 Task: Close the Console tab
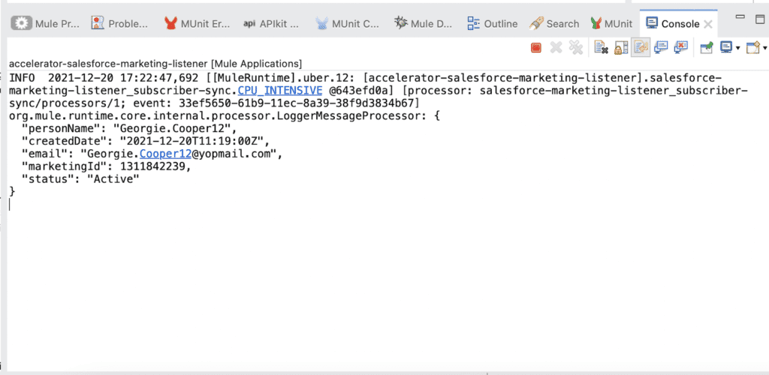point(708,24)
